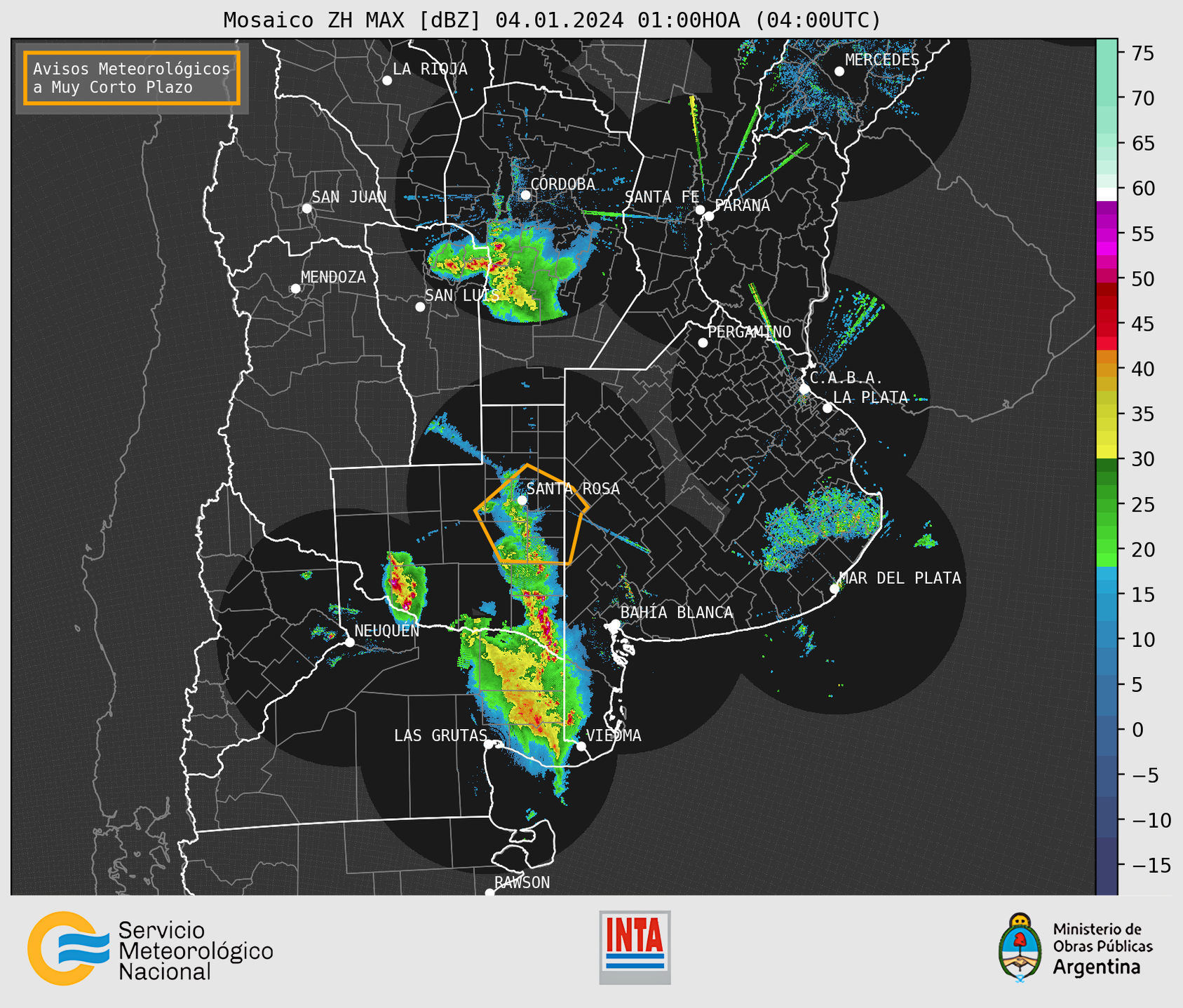Click the Mercedes city marker dot
Viewport: 1183px width, 1008px height.
coord(839,71)
